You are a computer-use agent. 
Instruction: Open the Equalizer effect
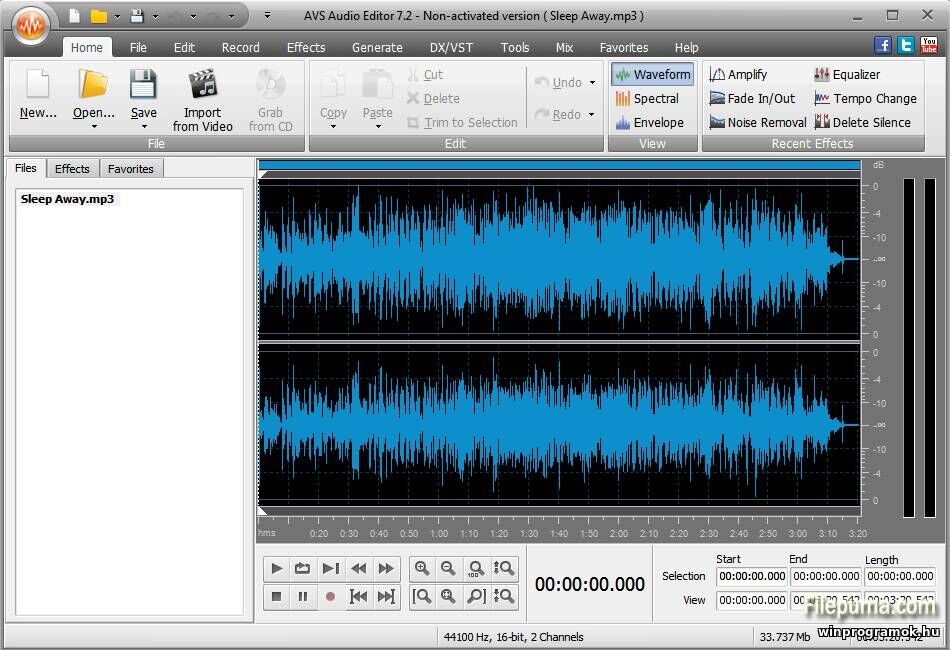coord(847,74)
